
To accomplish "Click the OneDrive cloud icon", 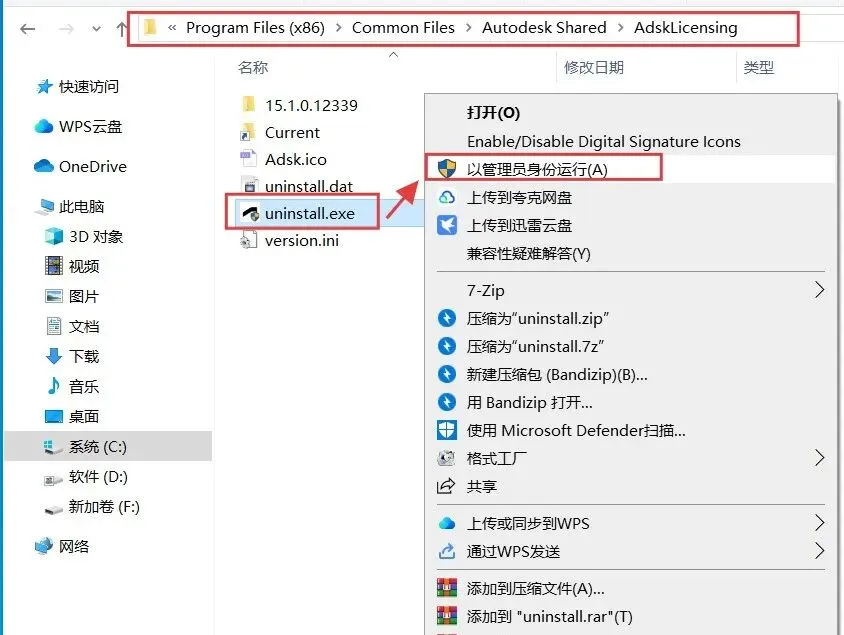I will (x=44, y=166).
